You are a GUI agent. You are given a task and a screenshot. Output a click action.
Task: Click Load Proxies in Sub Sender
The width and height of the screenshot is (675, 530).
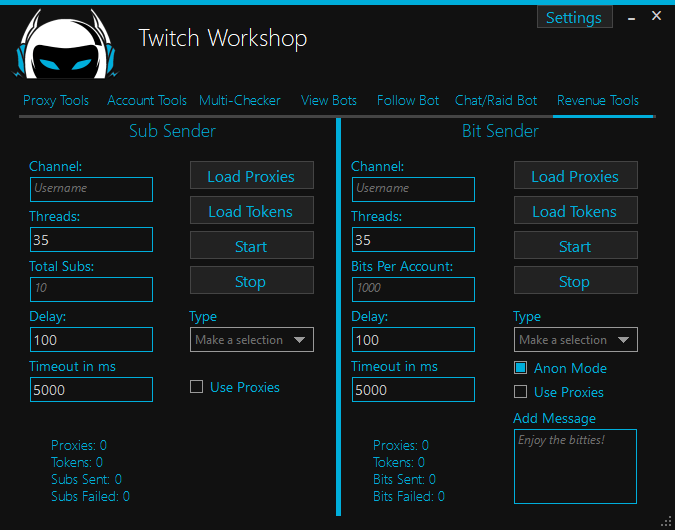click(251, 176)
